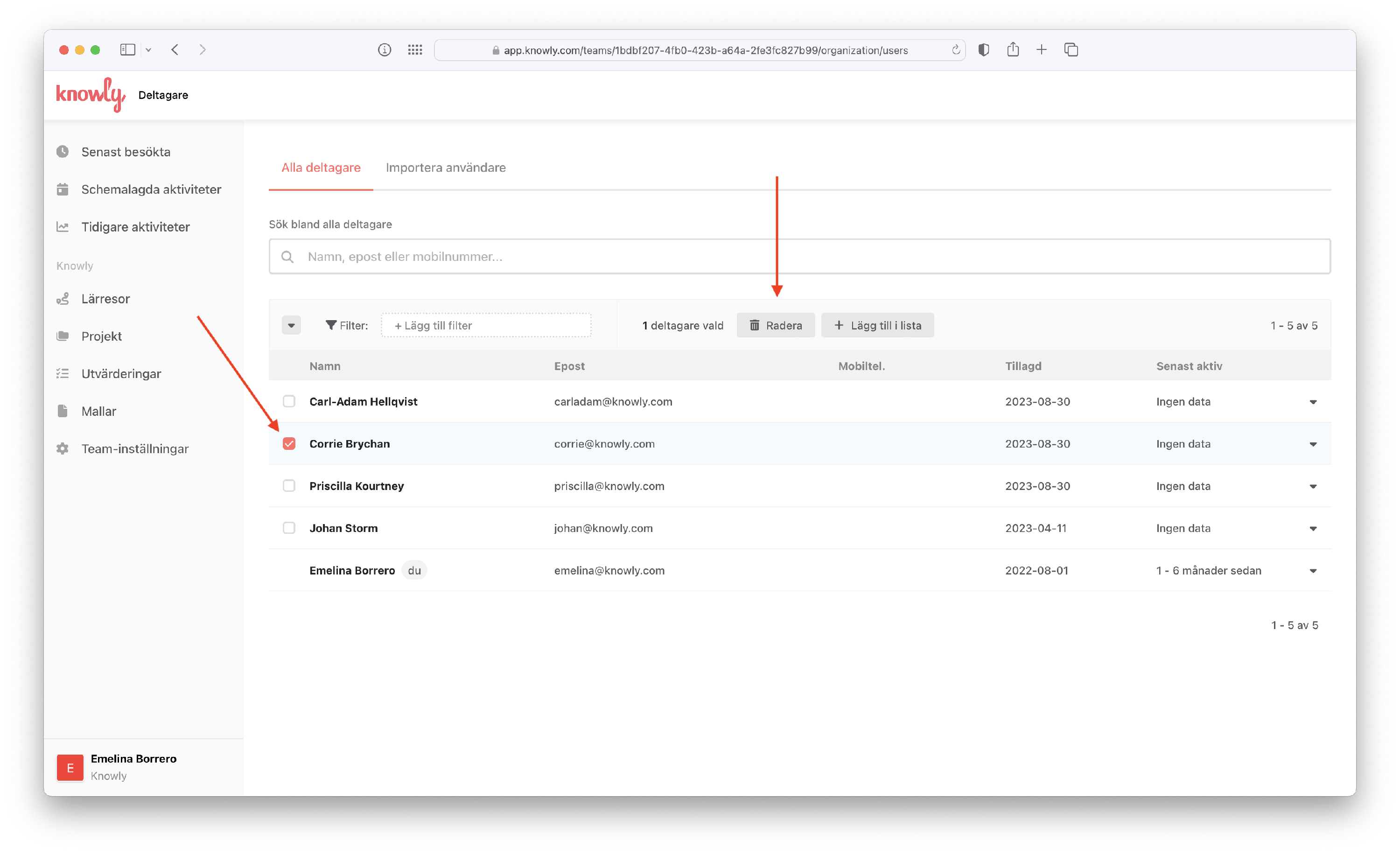Click the Utvärderingar checklist icon
The image size is (1400, 854).
coord(63,374)
